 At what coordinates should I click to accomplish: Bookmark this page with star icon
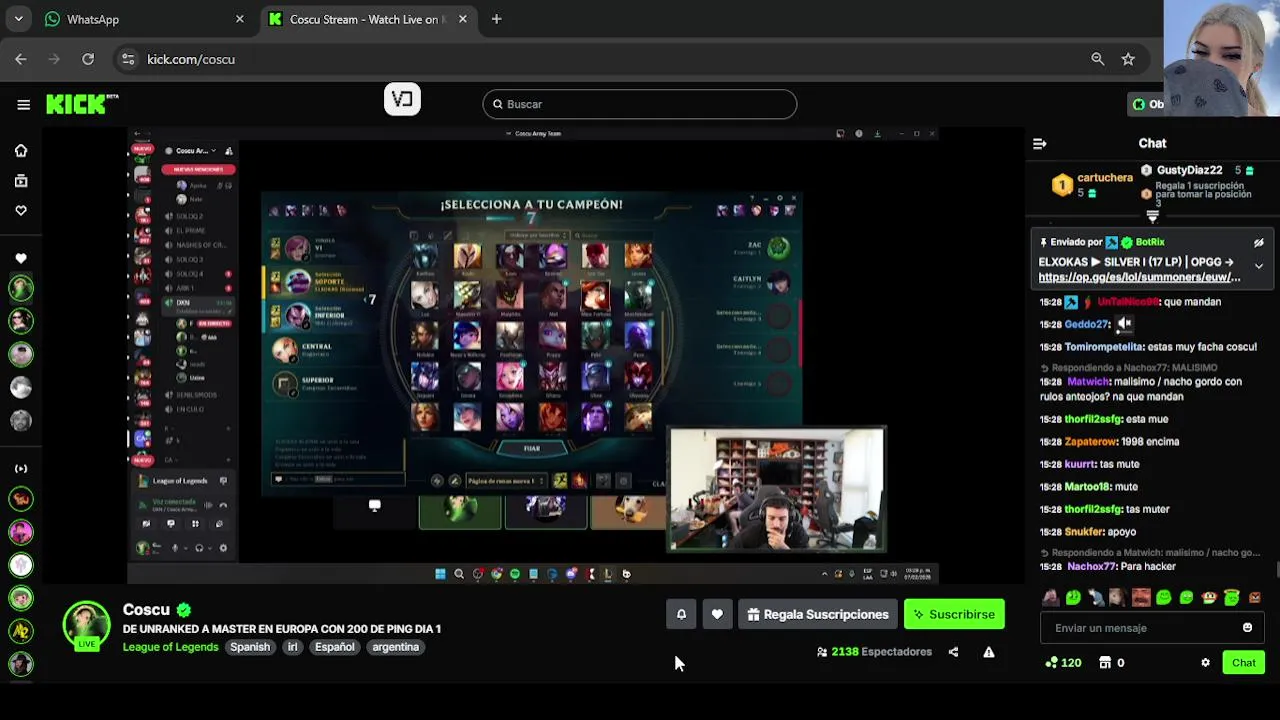click(x=1128, y=59)
